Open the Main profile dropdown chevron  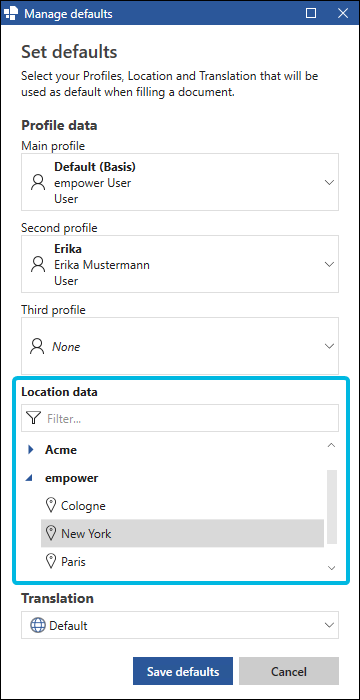[329, 182]
